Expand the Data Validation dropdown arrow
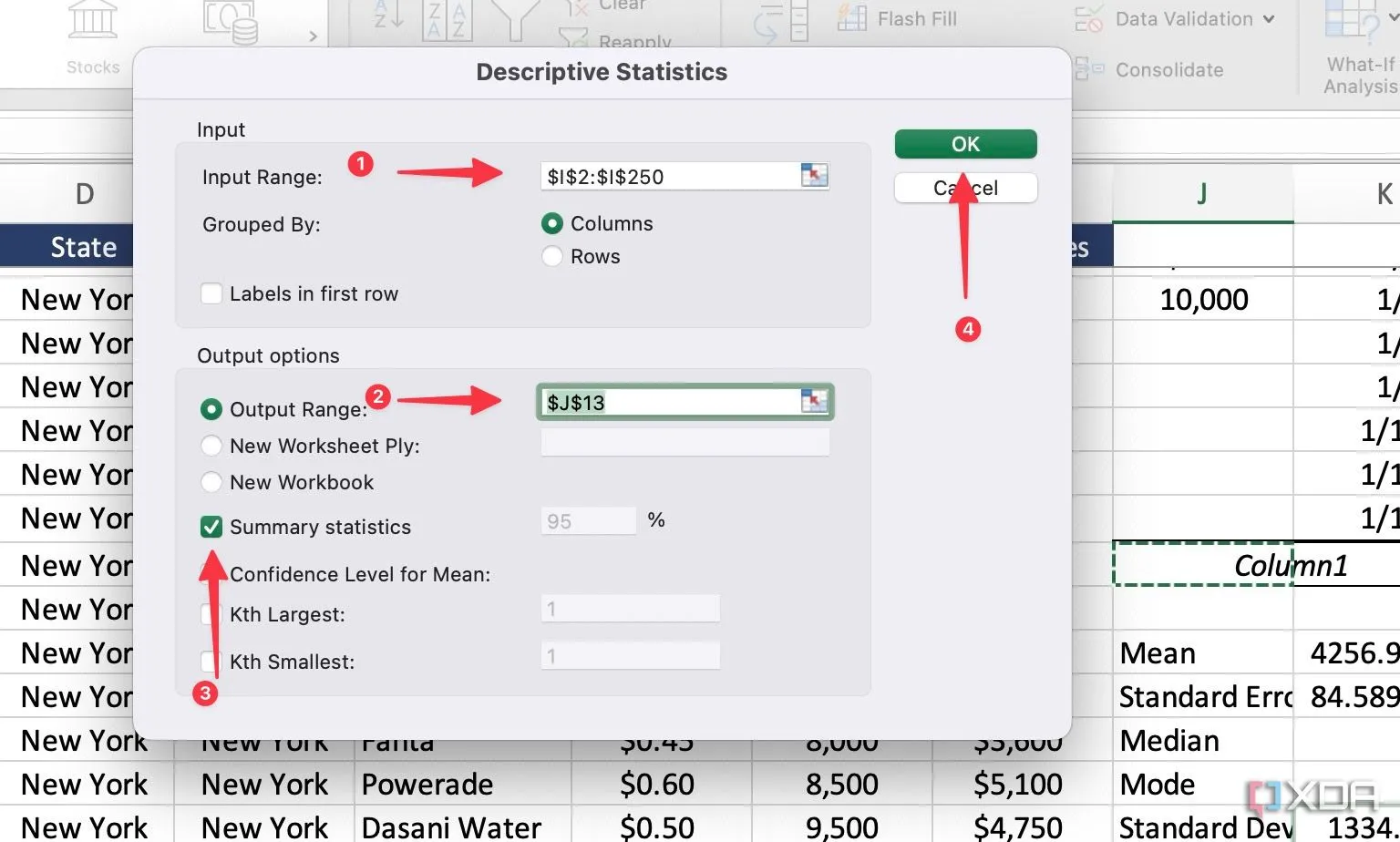Image resolution: width=1400 pixels, height=842 pixels. point(1269,19)
